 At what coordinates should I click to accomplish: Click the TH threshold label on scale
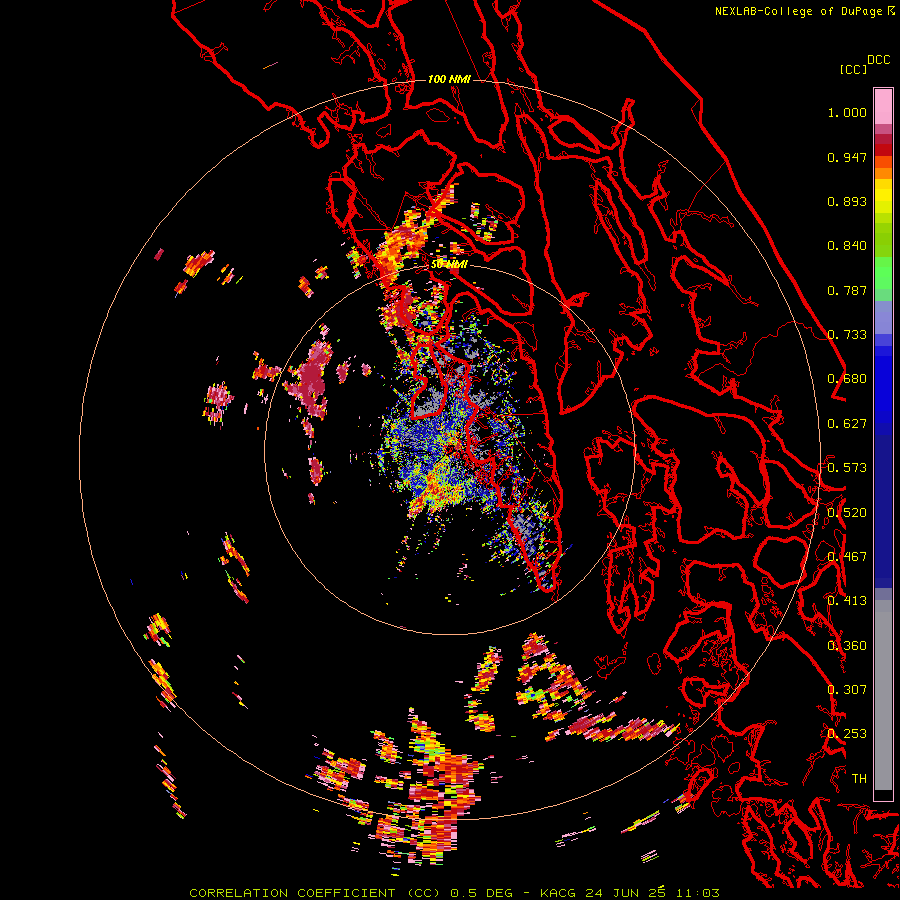click(859, 779)
